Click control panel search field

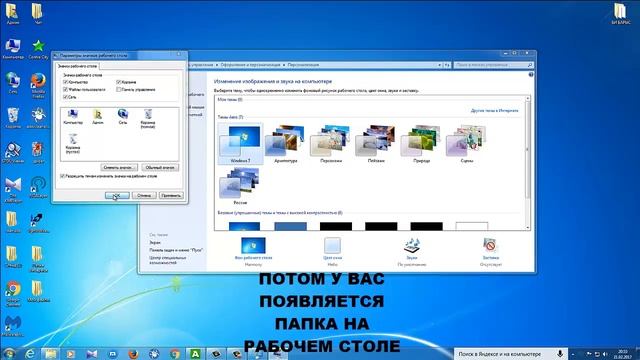(x=493, y=65)
